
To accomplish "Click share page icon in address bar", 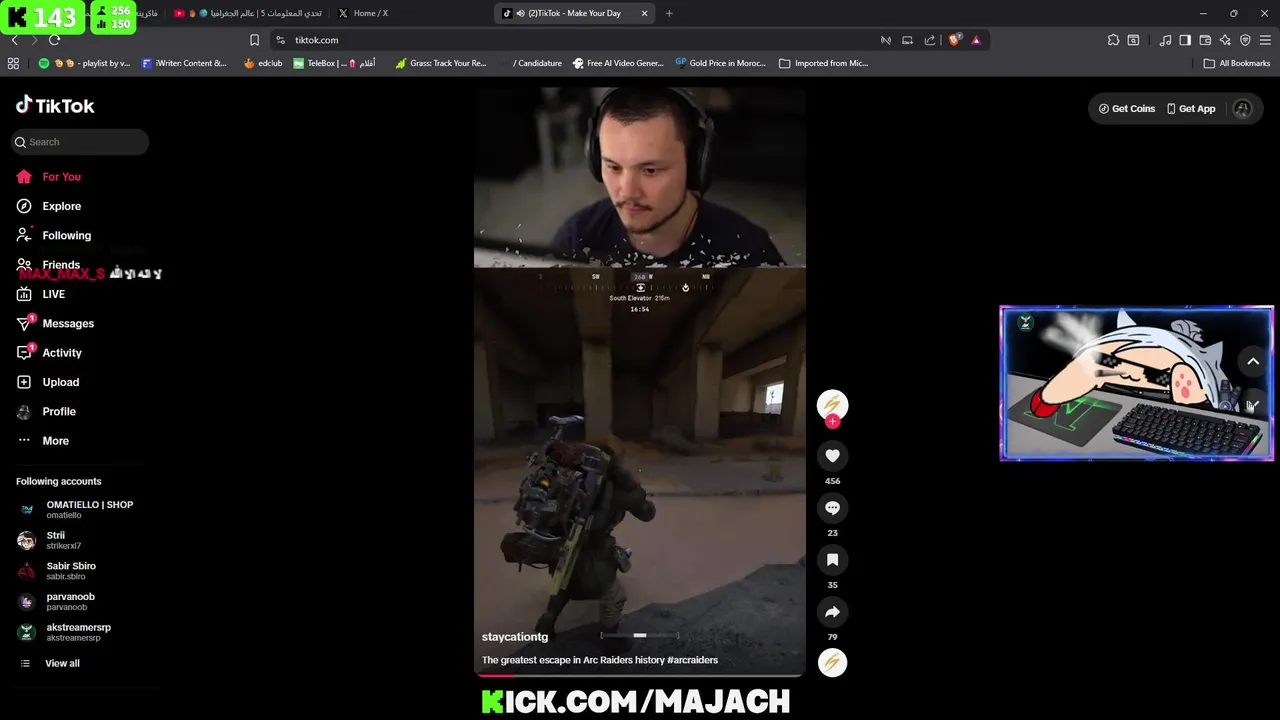I will click(930, 40).
